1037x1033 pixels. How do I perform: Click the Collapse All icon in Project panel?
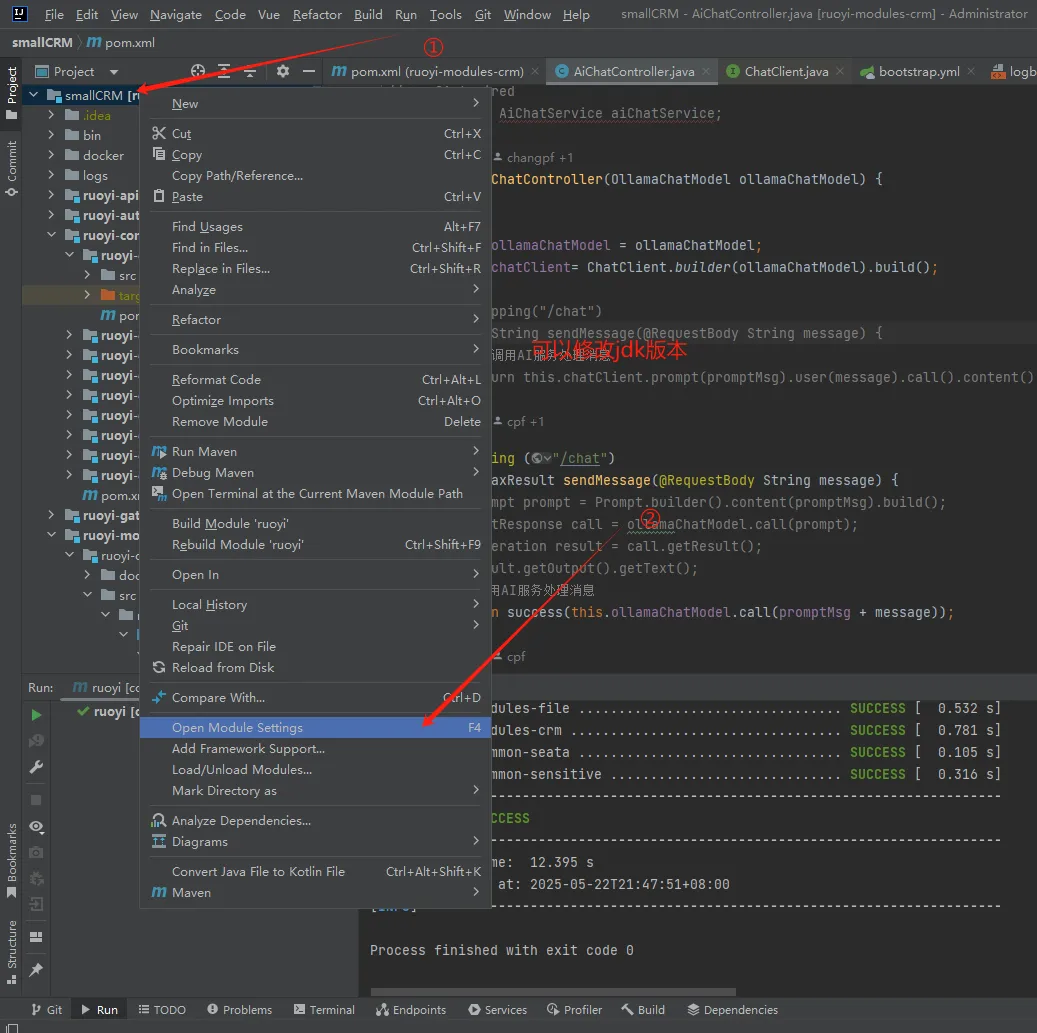[x=250, y=71]
